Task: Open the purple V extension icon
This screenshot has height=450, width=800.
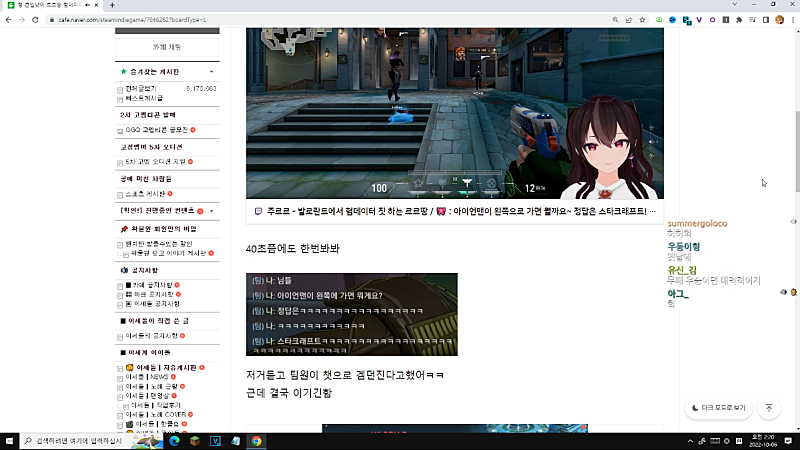Action: [x=699, y=20]
